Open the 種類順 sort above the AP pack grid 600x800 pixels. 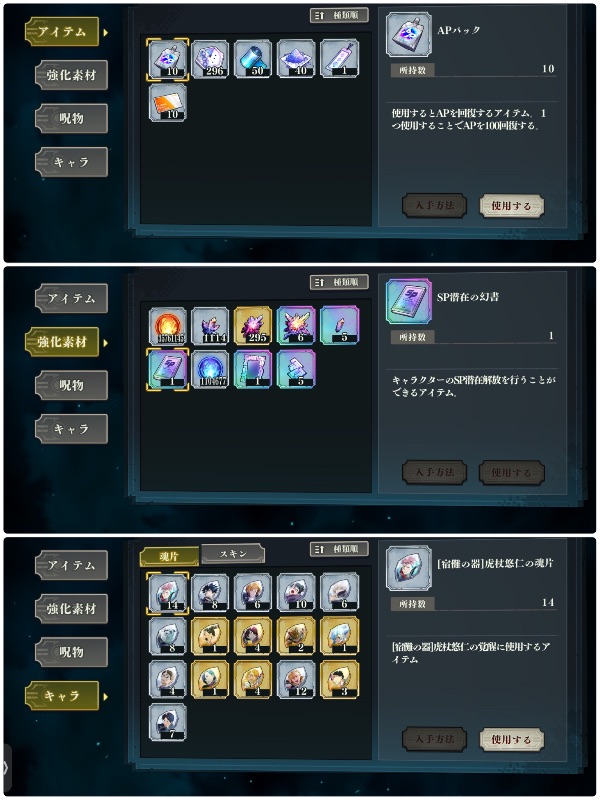[x=339, y=15]
